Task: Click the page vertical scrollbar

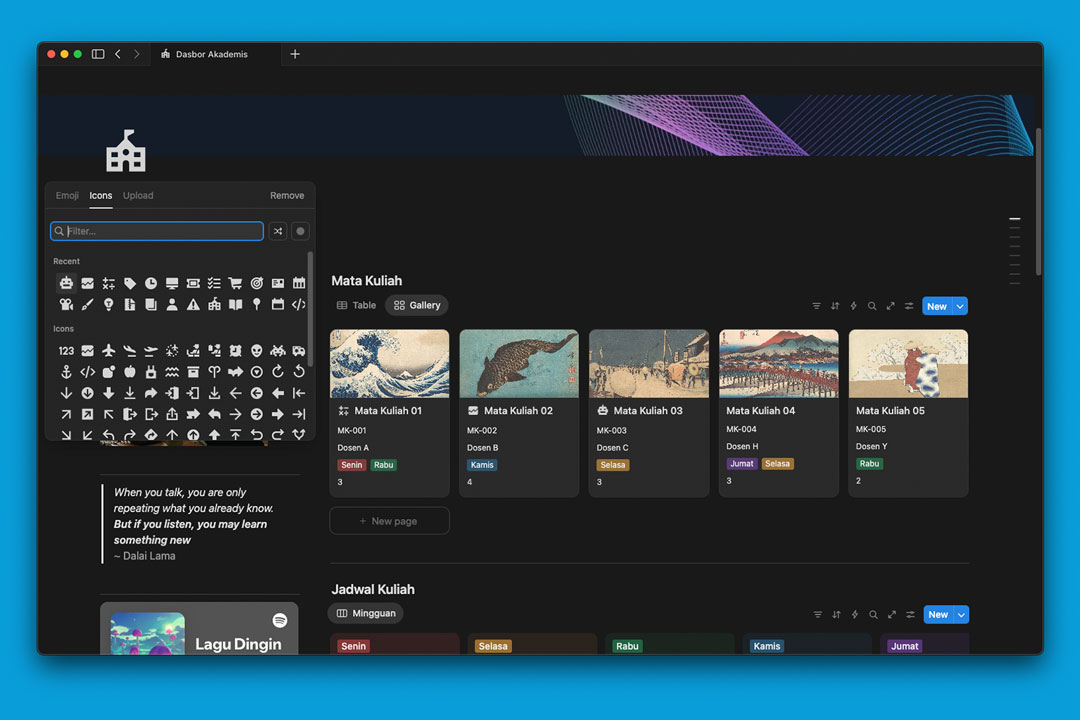Action: (x=1038, y=201)
